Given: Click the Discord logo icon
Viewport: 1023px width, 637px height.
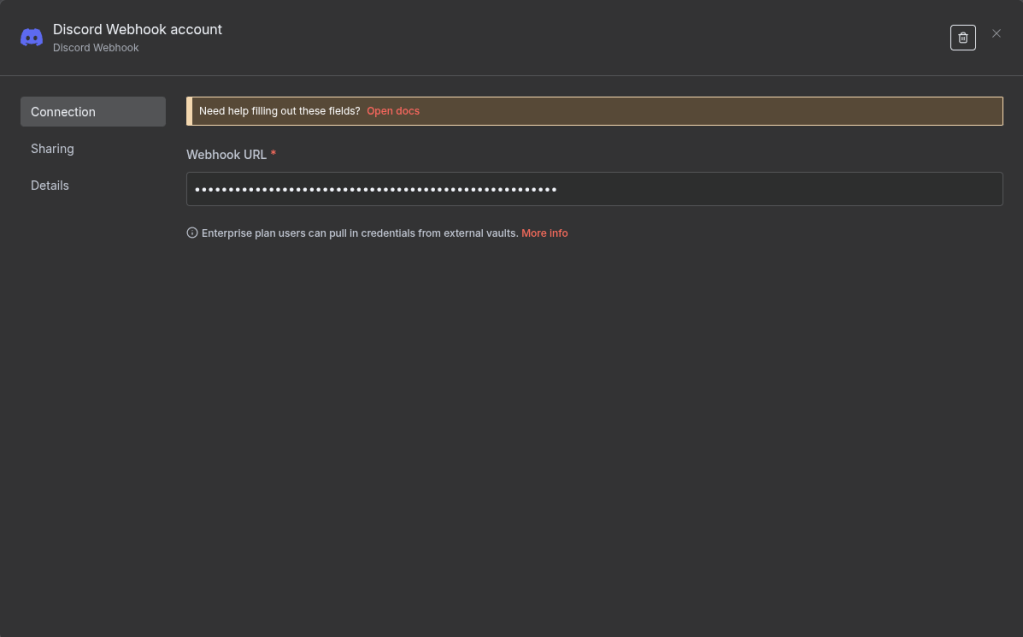Looking at the screenshot, I should tap(32, 38).
